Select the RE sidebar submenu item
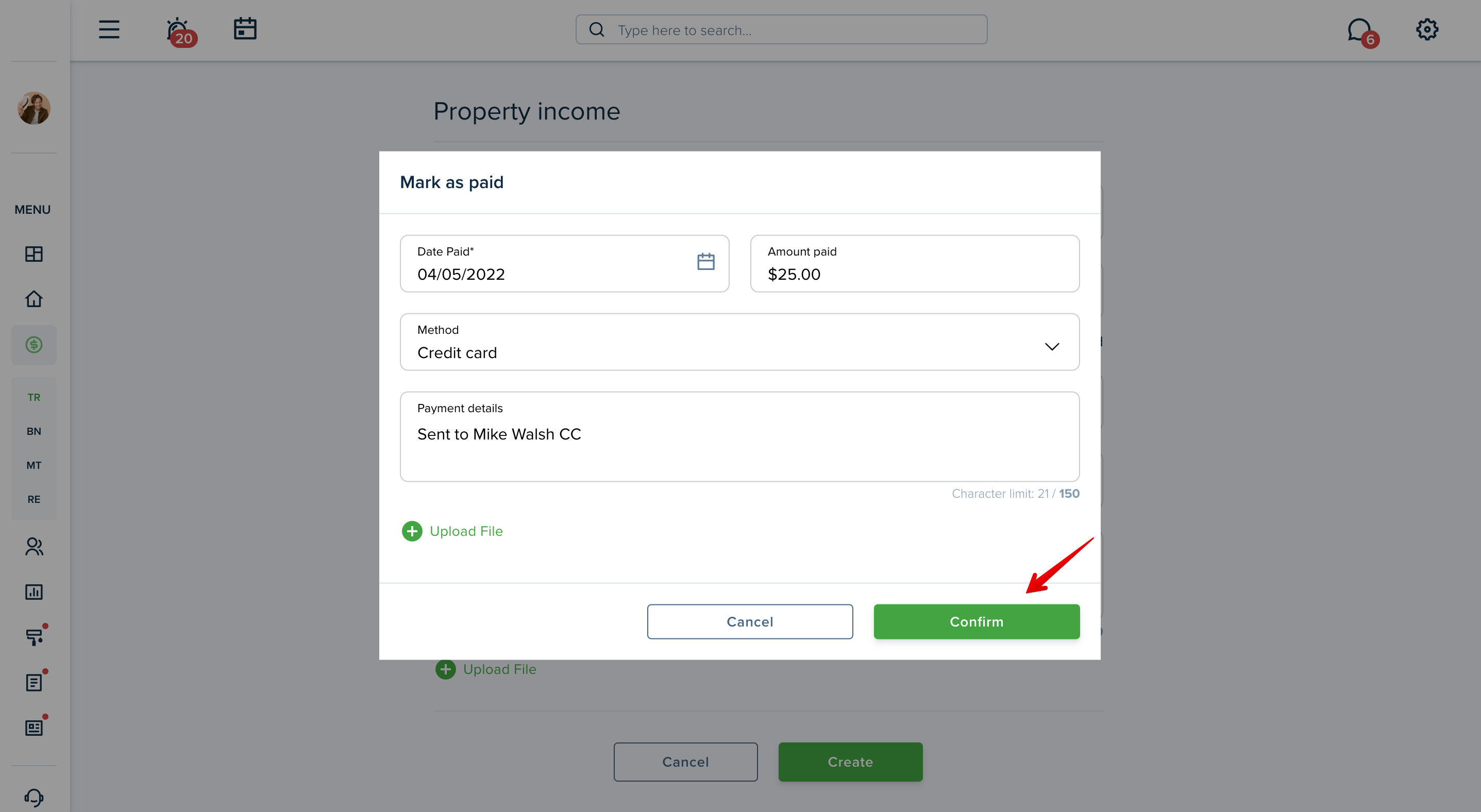The image size is (1481, 812). click(x=34, y=499)
